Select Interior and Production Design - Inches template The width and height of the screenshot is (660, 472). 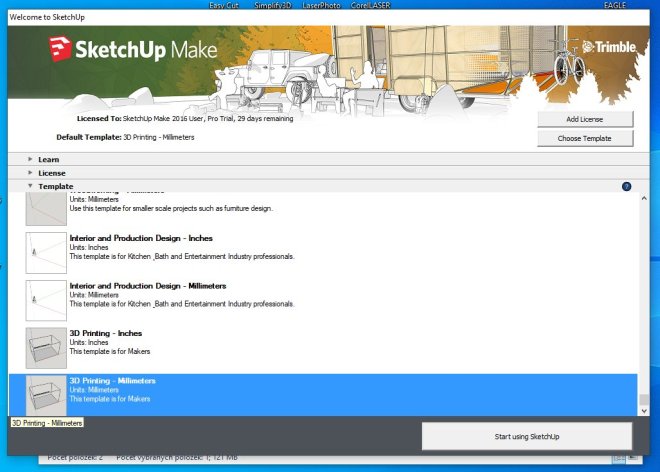pos(322,253)
